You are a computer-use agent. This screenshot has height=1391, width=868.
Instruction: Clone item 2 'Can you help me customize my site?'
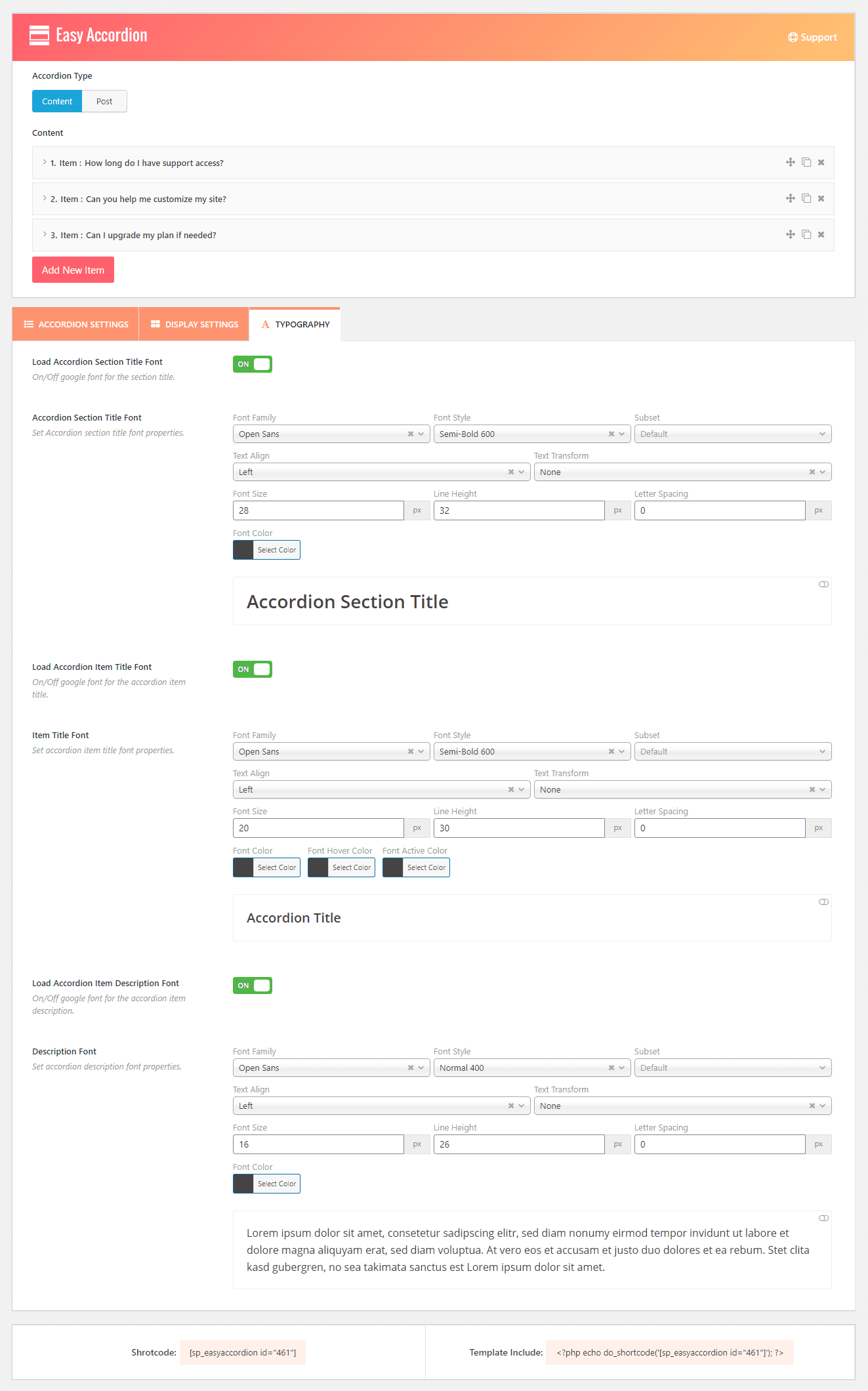(806, 198)
